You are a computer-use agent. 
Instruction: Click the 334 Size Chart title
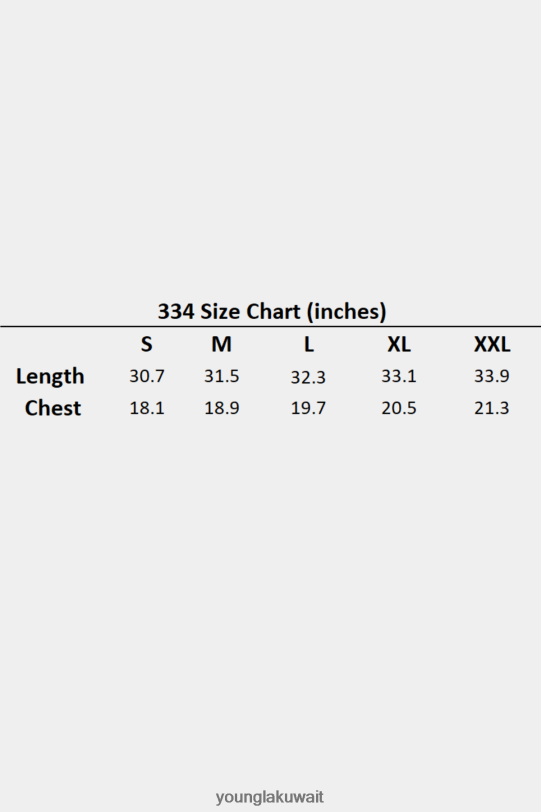272,312
